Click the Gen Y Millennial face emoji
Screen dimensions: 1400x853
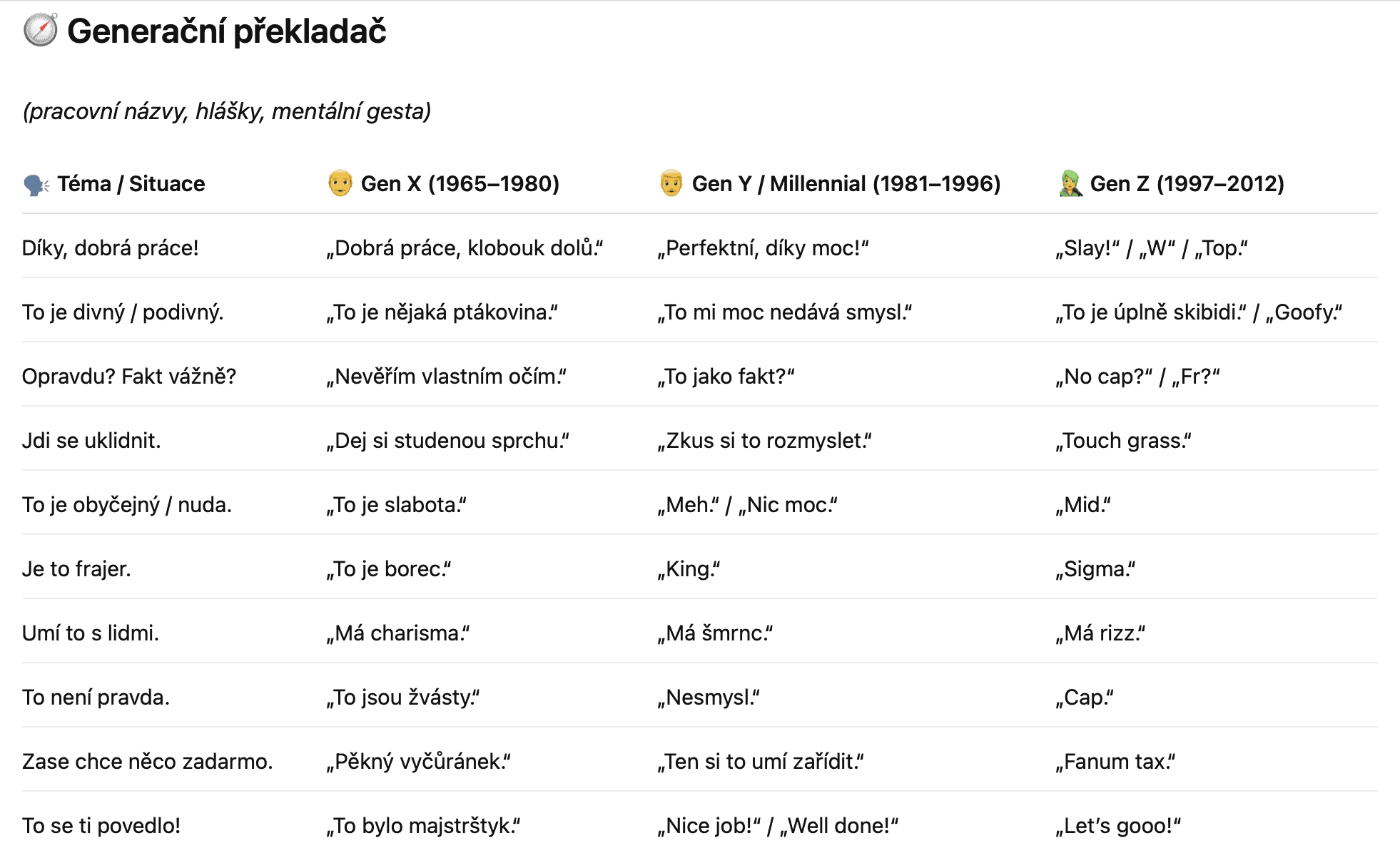(671, 183)
